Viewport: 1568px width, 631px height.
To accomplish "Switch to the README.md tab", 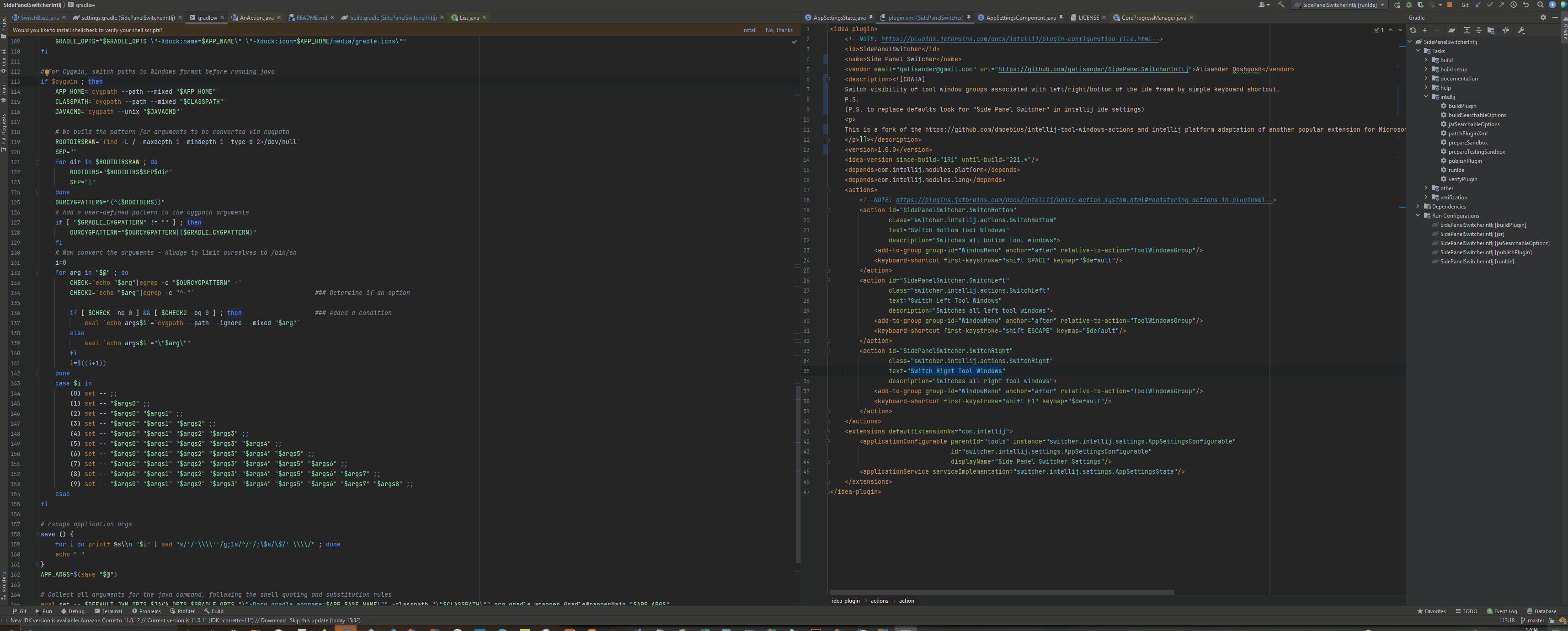I will tap(311, 18).
